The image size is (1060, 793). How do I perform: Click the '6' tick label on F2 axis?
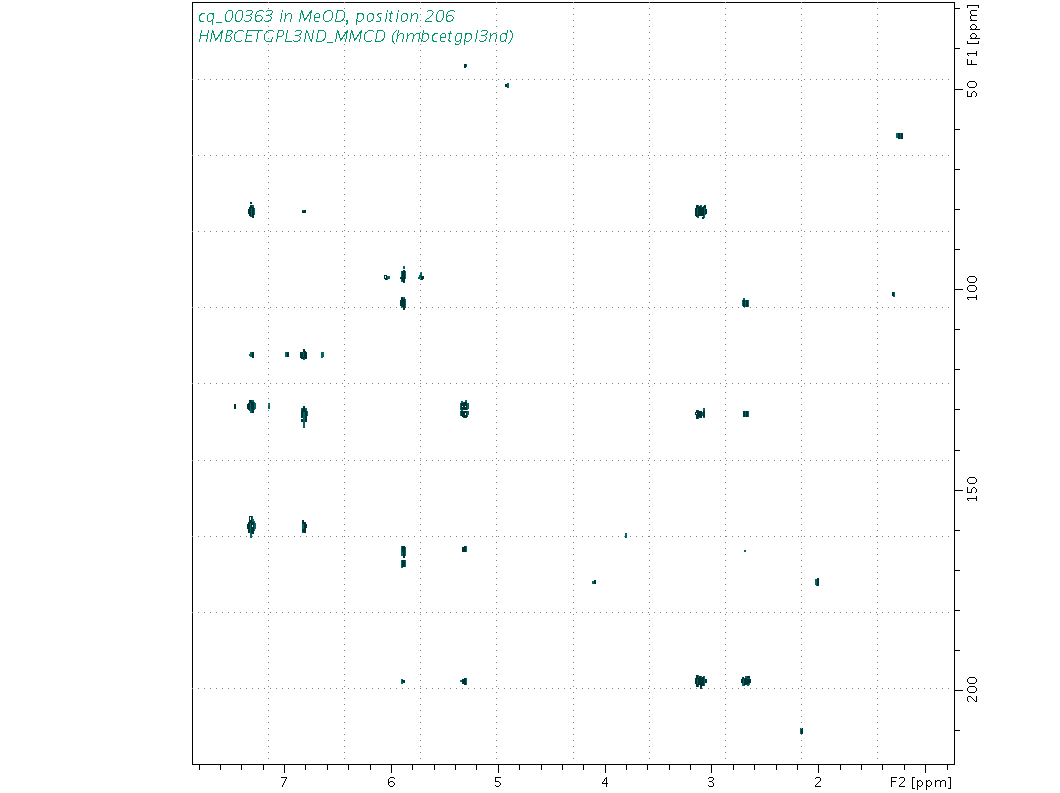click(x=391, y=782)
